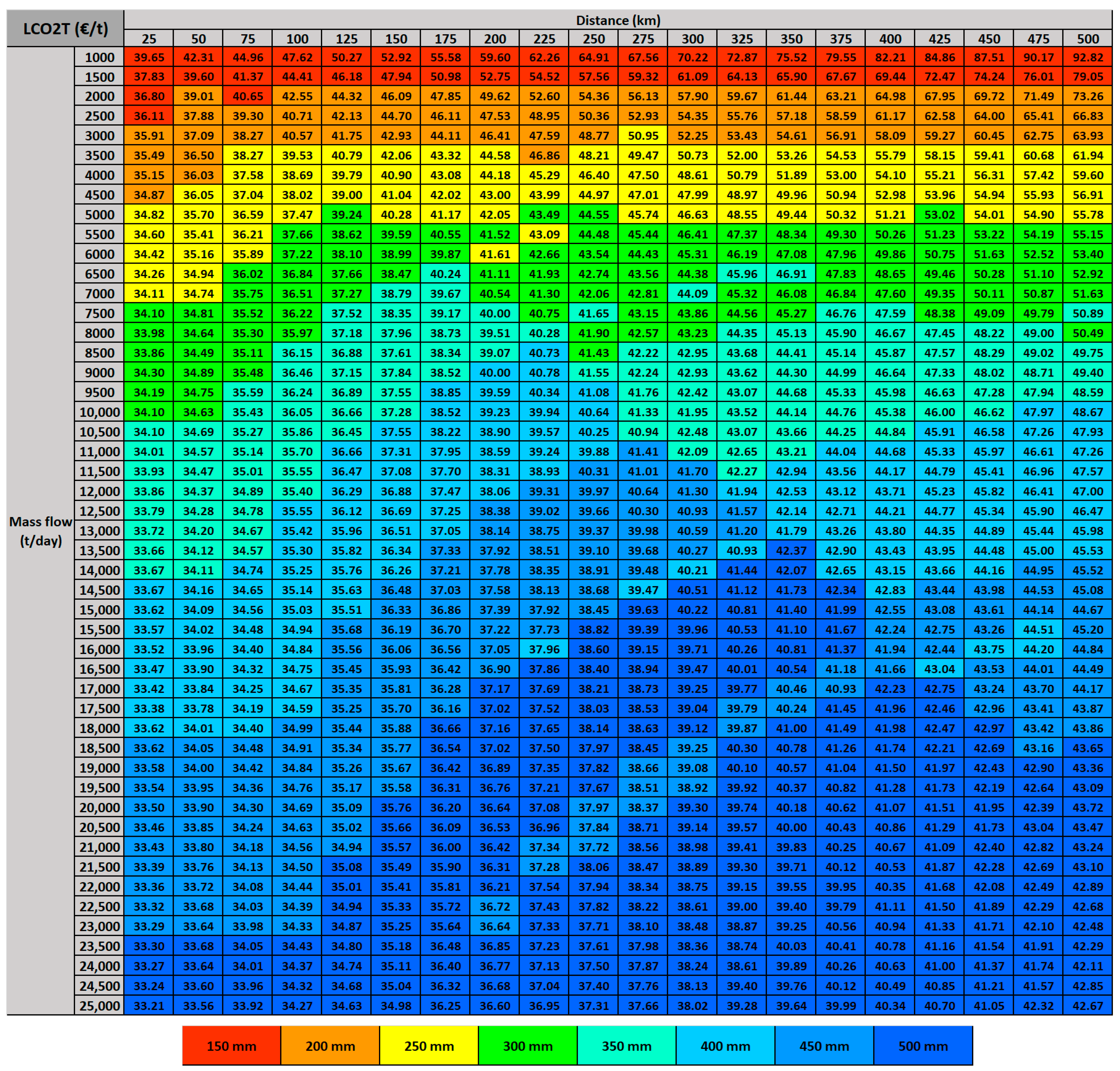Click the 25,000 mass flow row header

click(99, 1005)
